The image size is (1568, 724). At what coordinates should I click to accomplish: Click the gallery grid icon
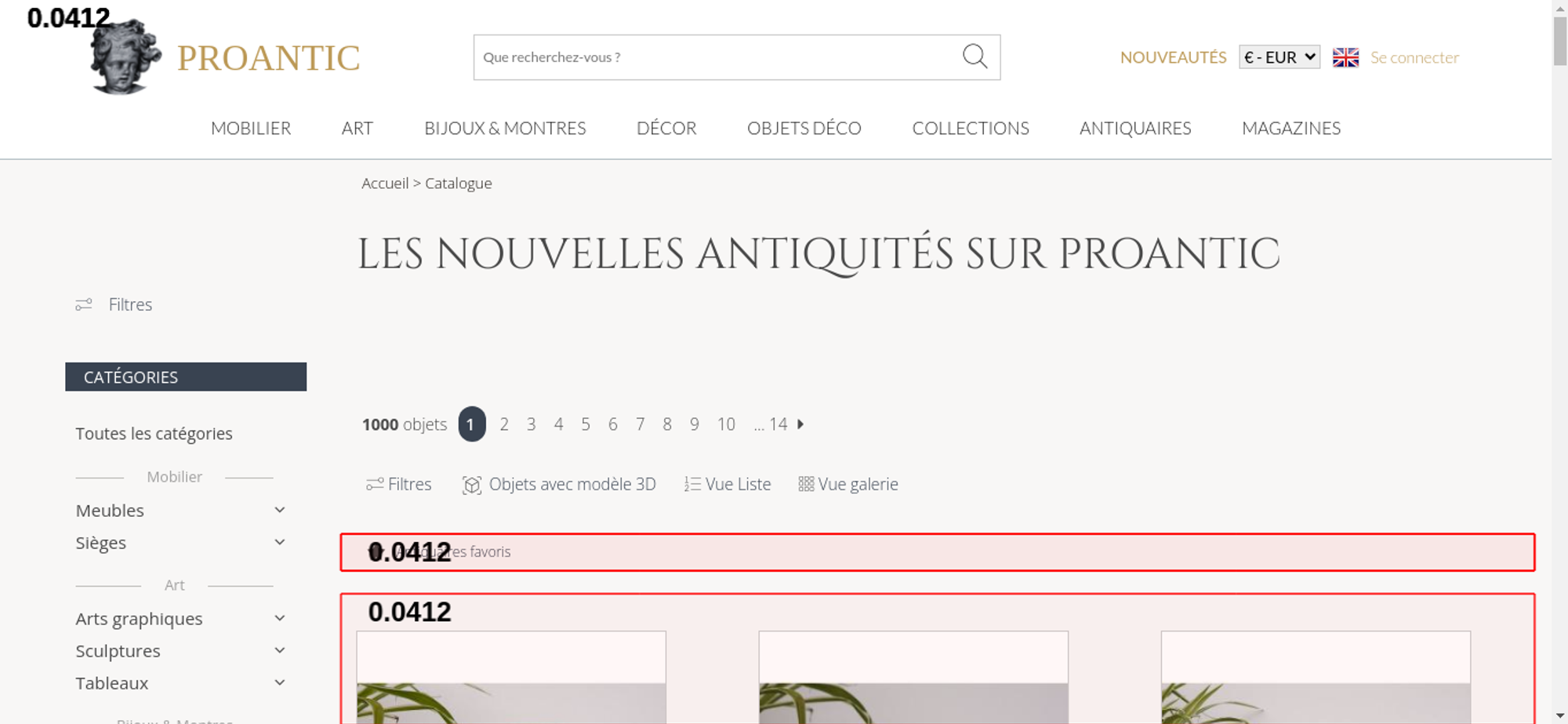point(806,484)
